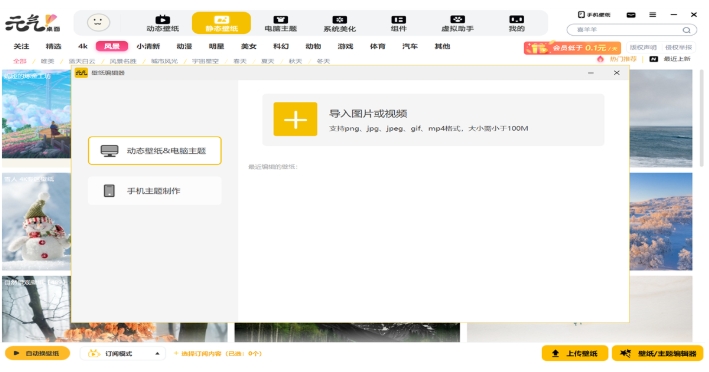Select the 风景 category
709x372 pixels.
tap(112, 46)
